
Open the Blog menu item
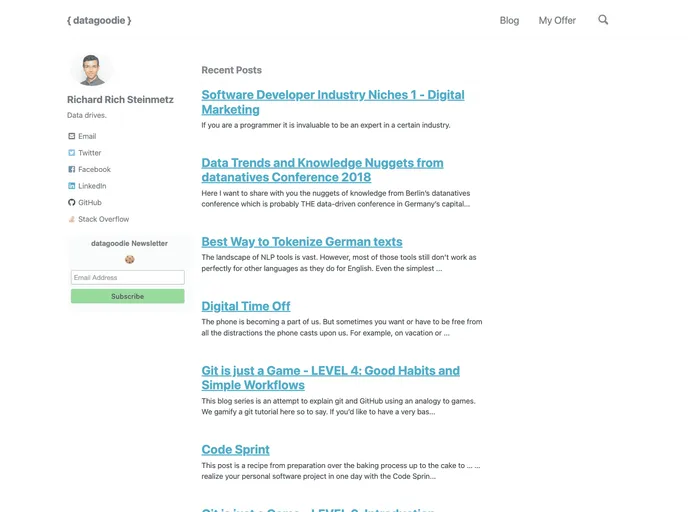[509, 21]
